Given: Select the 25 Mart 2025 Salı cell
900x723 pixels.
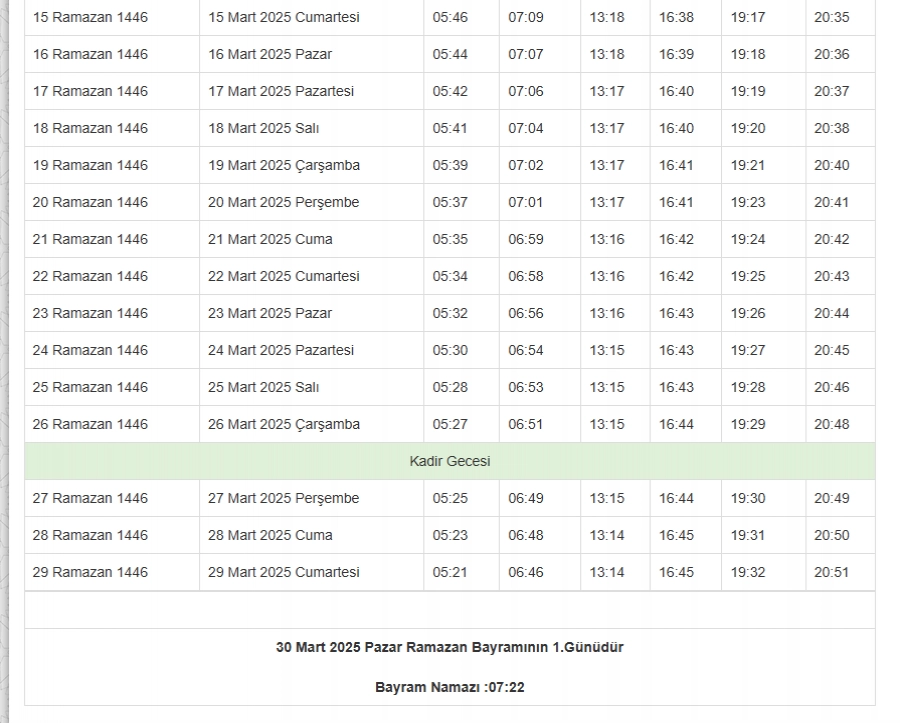Looking at the screenshot, I should (x=264, y=387).
